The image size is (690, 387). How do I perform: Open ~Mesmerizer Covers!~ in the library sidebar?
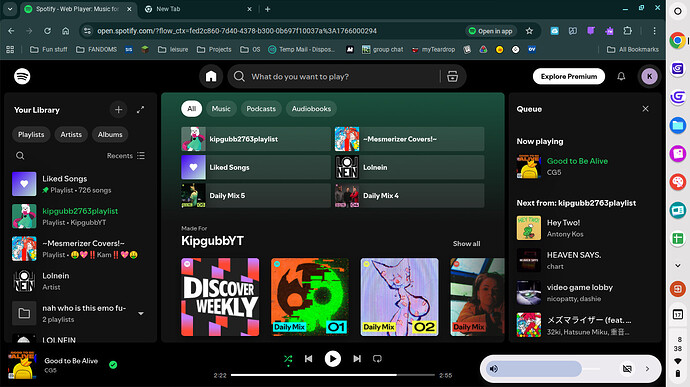(80, 249)
